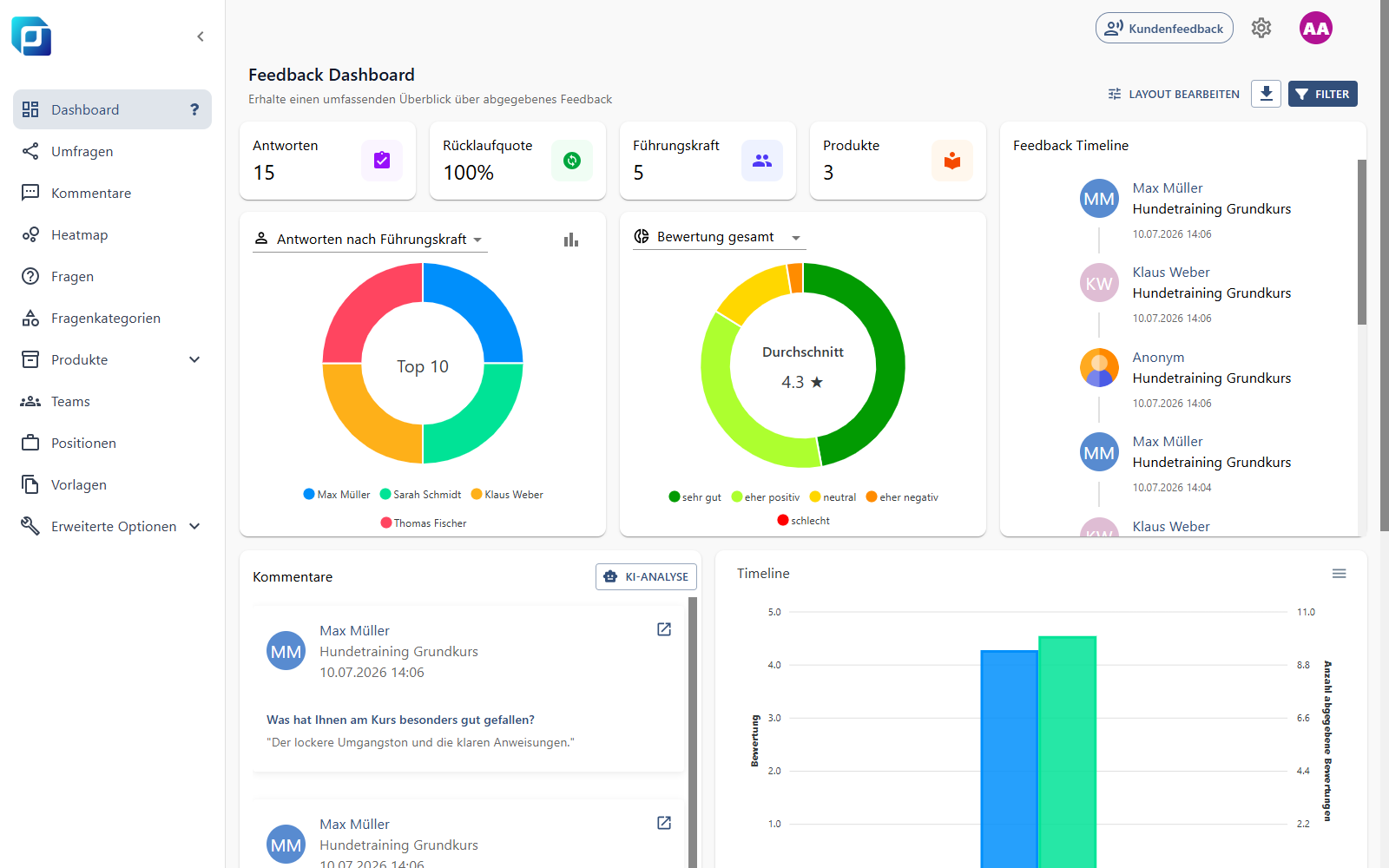Viewport: 1389px width, 868px height.
Task: Click the Umfragen share icon in sidebar
Action: (x=30, y=151)
